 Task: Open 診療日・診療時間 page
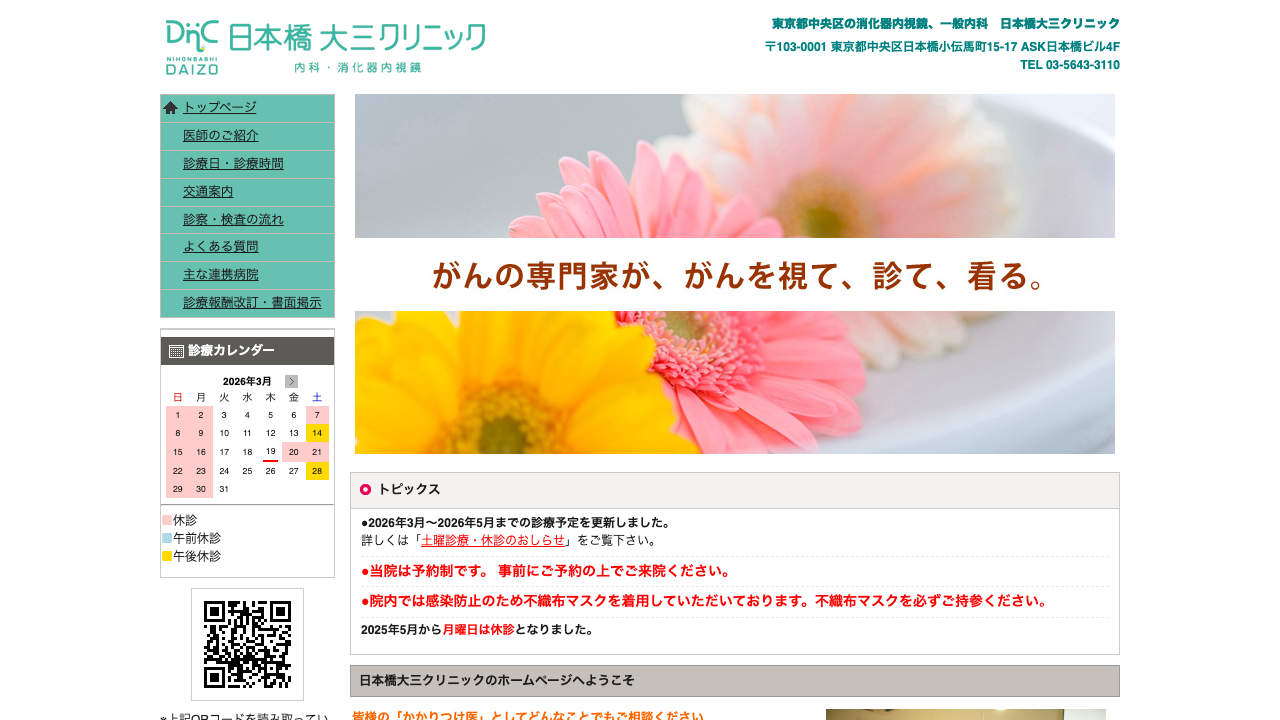(233, 163)
